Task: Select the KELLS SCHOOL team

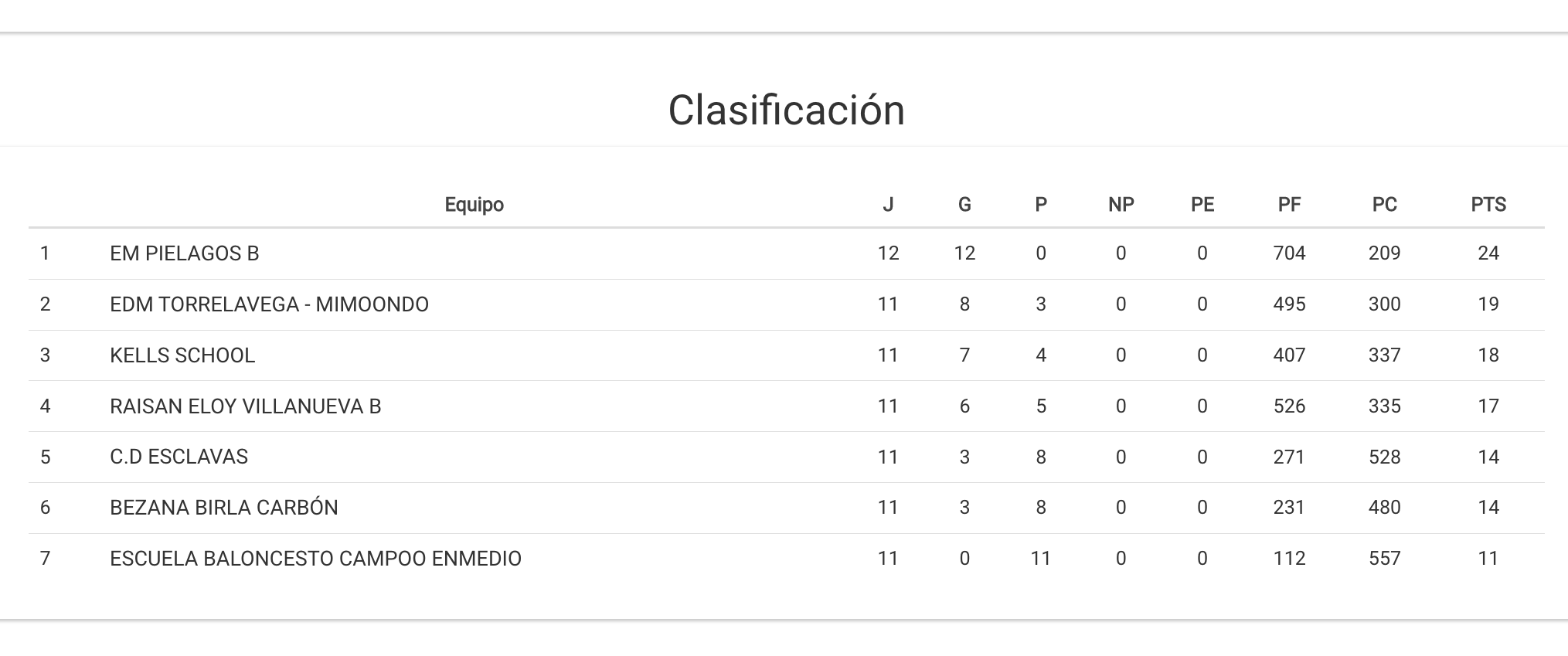Action: [x=182, y=355]
